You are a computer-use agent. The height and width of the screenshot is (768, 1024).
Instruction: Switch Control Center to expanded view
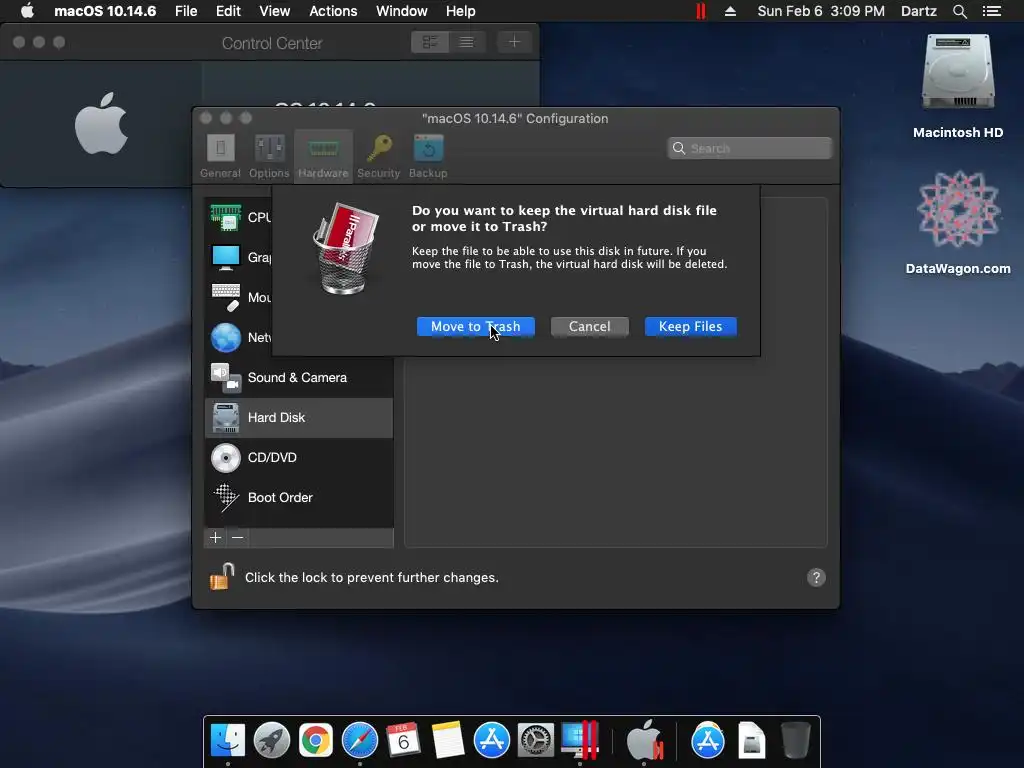click(x=430, y=42)
